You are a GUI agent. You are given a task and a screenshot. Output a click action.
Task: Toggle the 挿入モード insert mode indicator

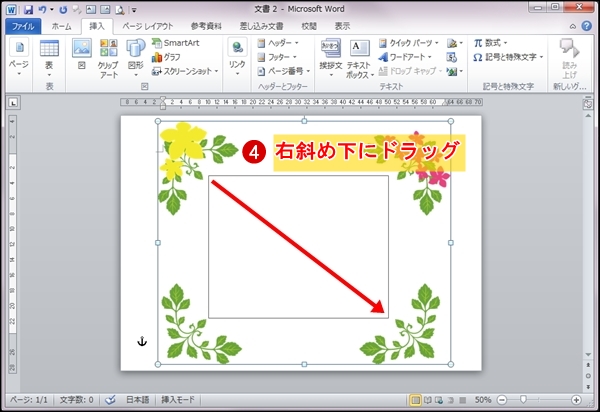coord(178,400)
